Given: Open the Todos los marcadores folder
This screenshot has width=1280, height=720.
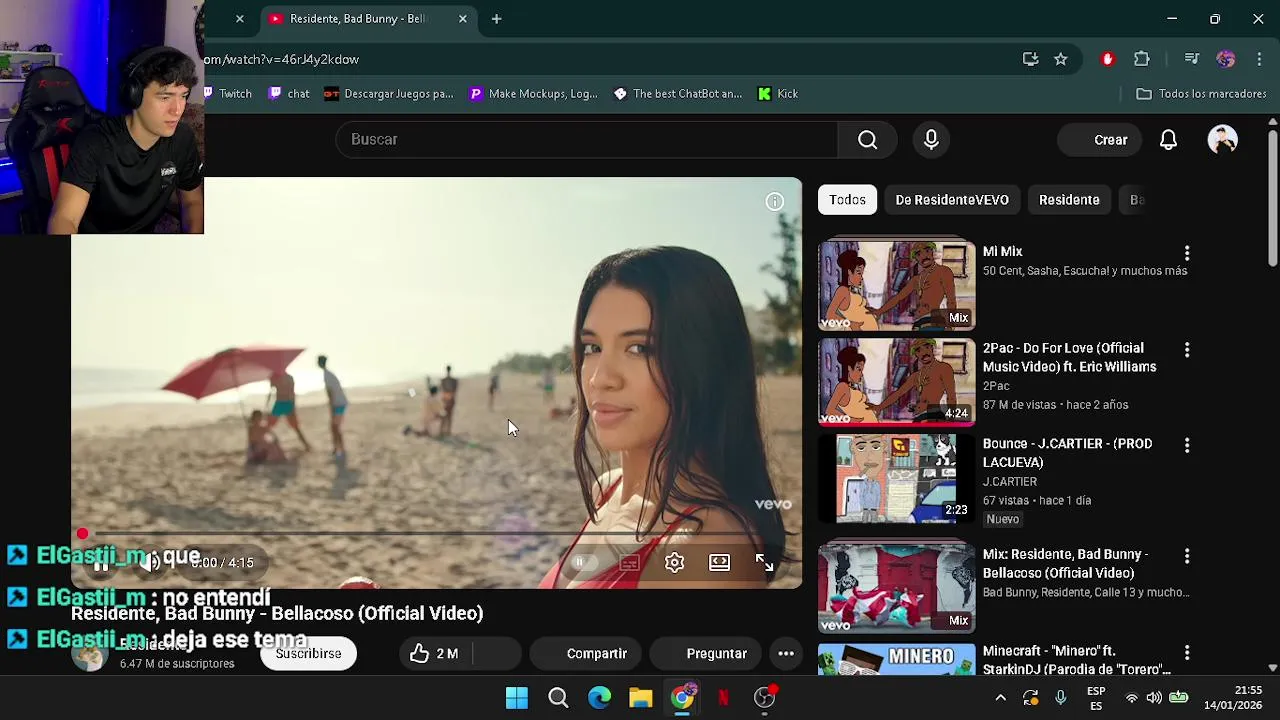Looking at the screenshot, I should (1202, 94).
